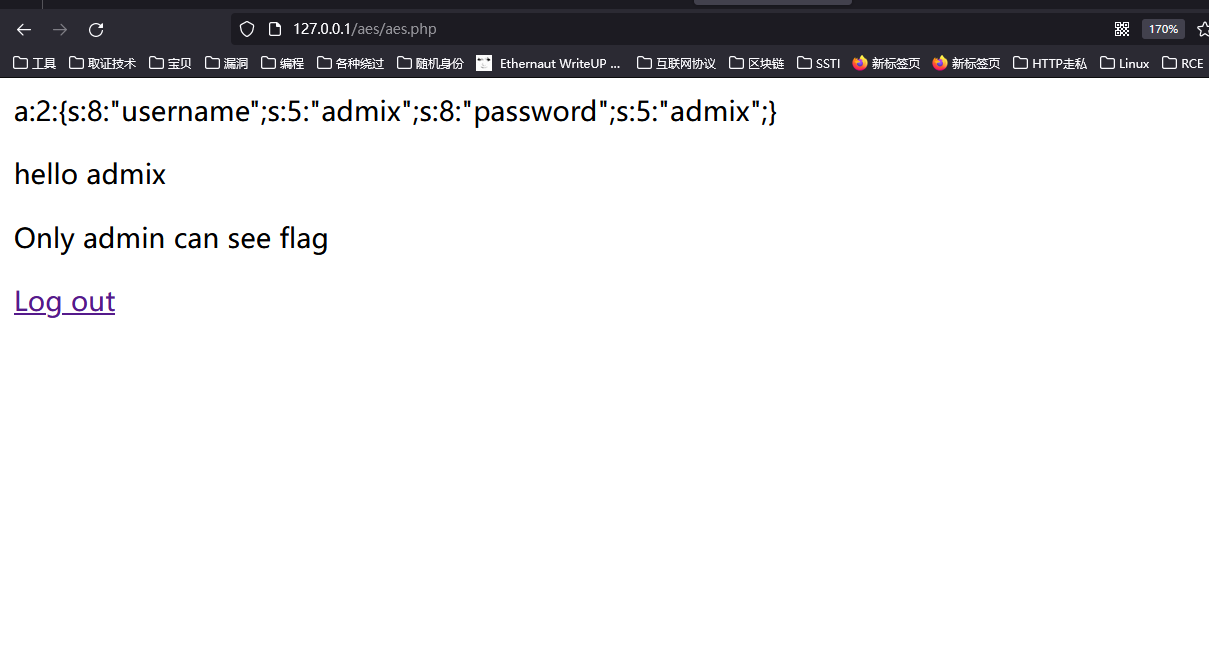Reset the 170% zoom level badge
Viewport: 1209px width, 652px height.
[1163, 29]
